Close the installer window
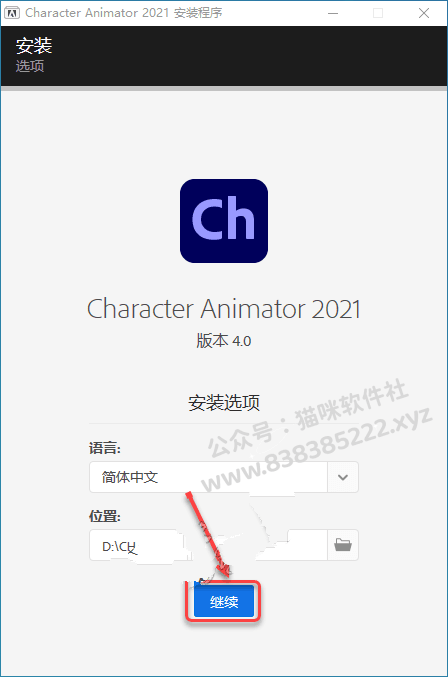 coord(424,13)
